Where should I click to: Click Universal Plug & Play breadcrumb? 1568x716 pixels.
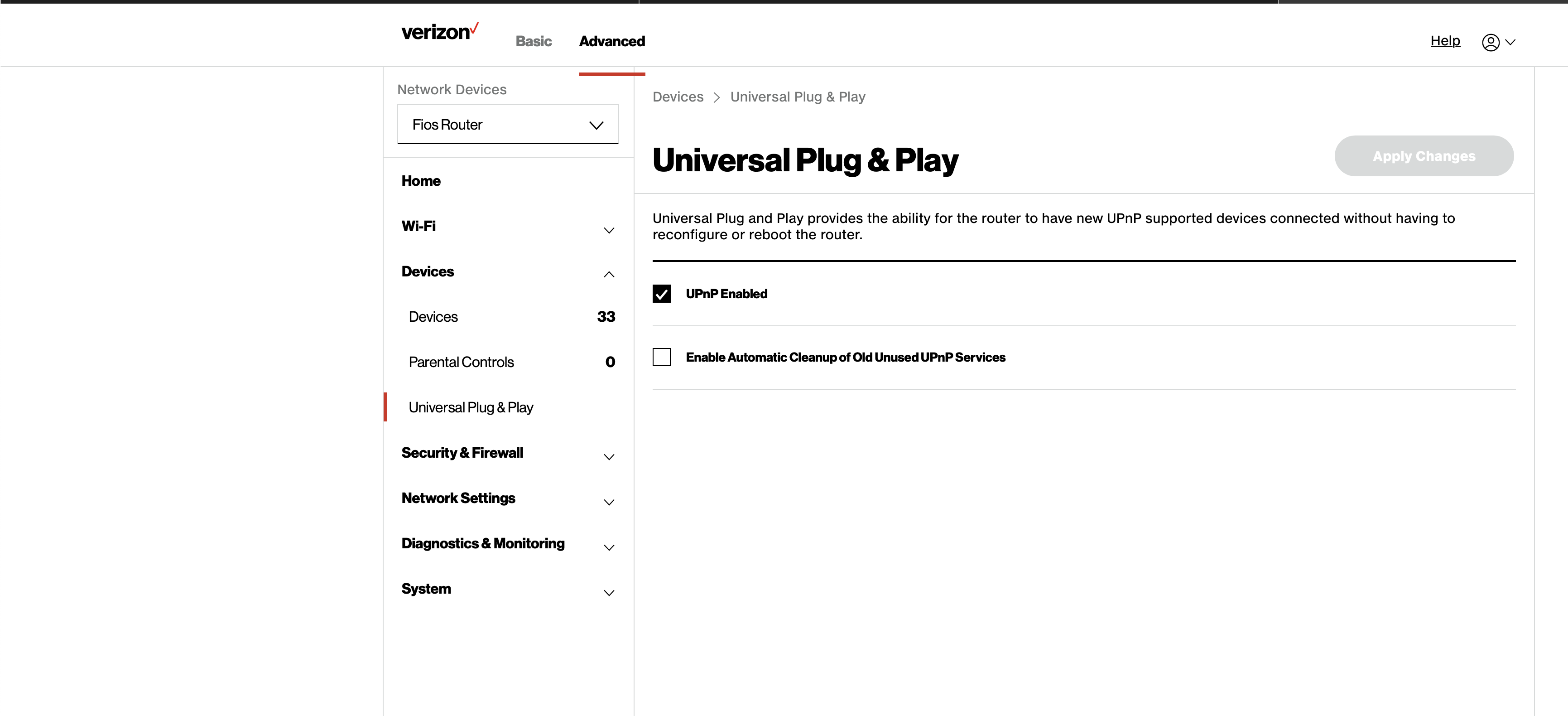point(798,97)
